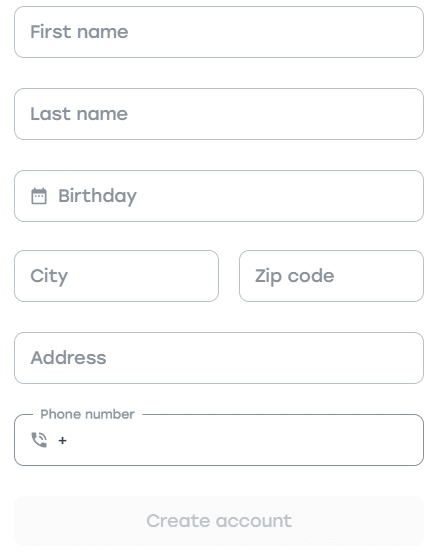Select the Zip code input
430x555 pixels.
coord(331,276)
